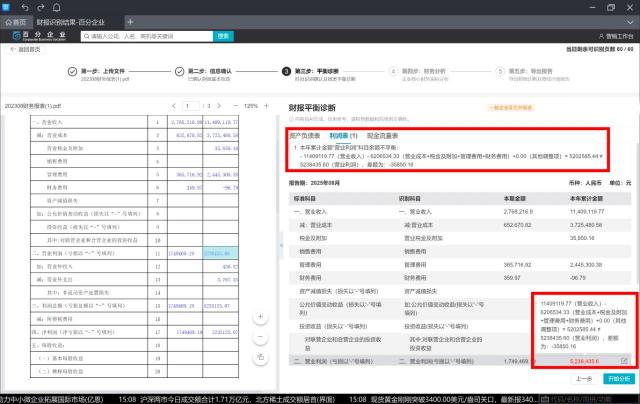Go to next PDF page arrow

[219, 105]
